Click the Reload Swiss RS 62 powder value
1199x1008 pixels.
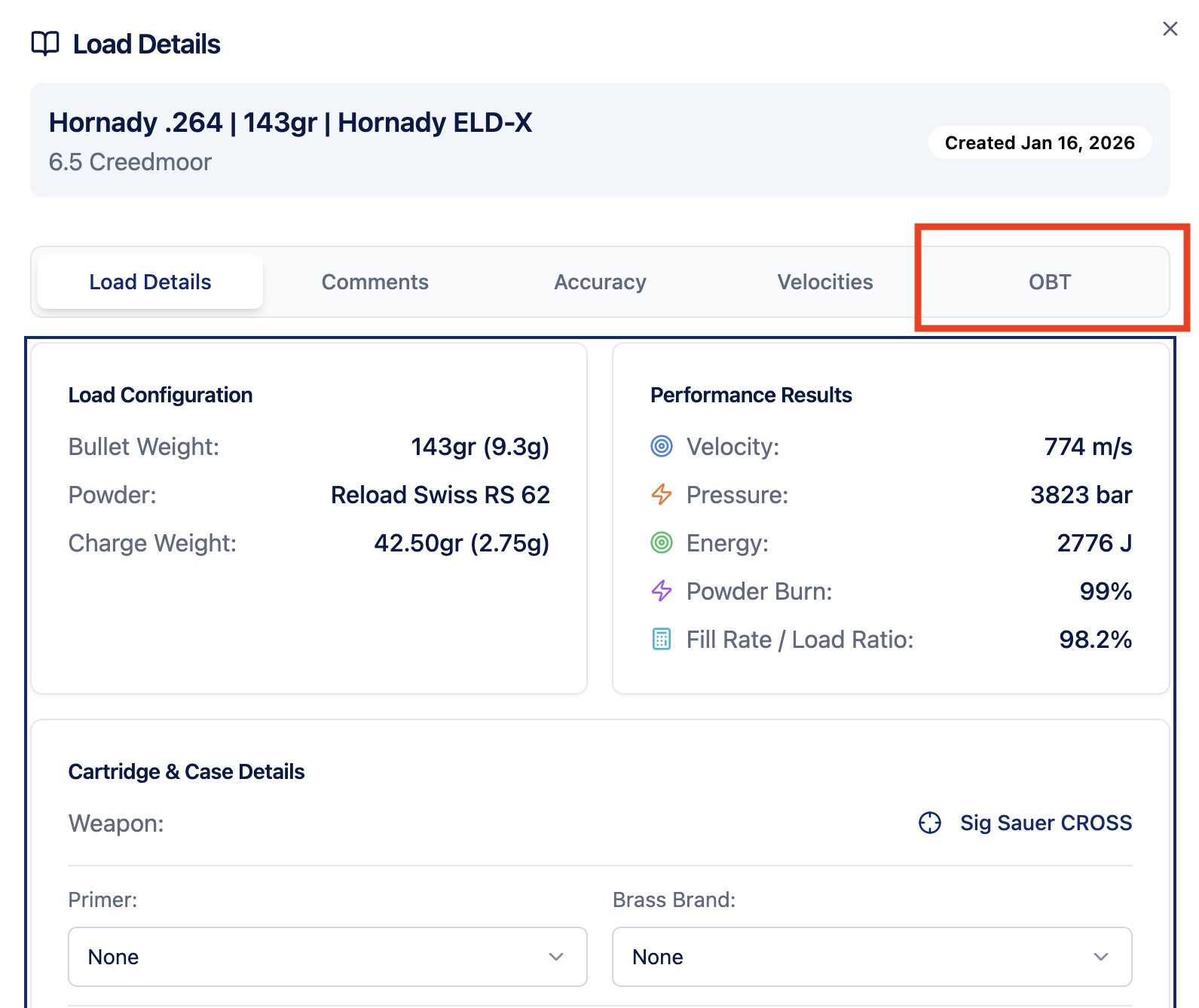(x=440, y=495)
